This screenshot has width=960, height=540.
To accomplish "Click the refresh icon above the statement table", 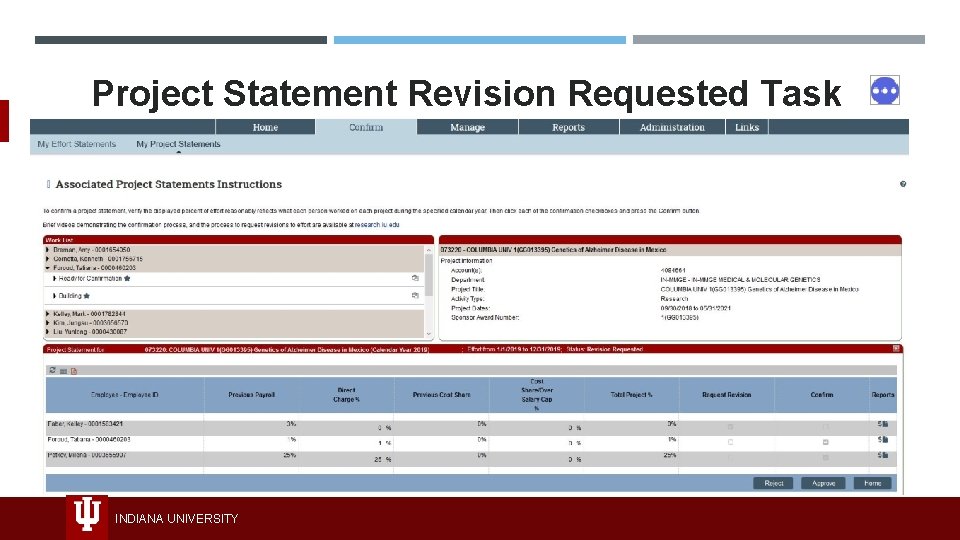I will (x=52, y=370).
